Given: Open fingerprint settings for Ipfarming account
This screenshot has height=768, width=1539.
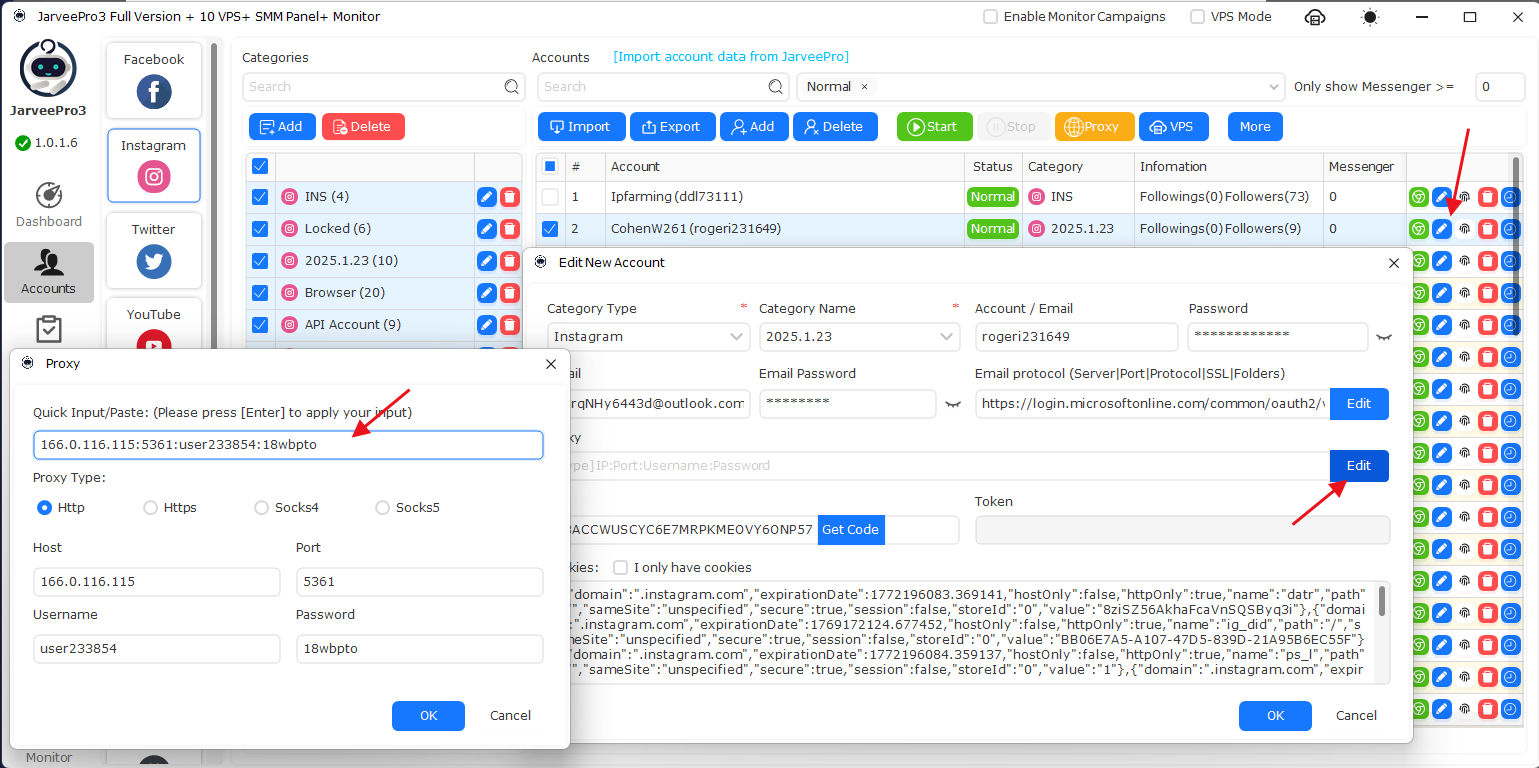Looking at the screenshot, I should [x=1464, y=197].
